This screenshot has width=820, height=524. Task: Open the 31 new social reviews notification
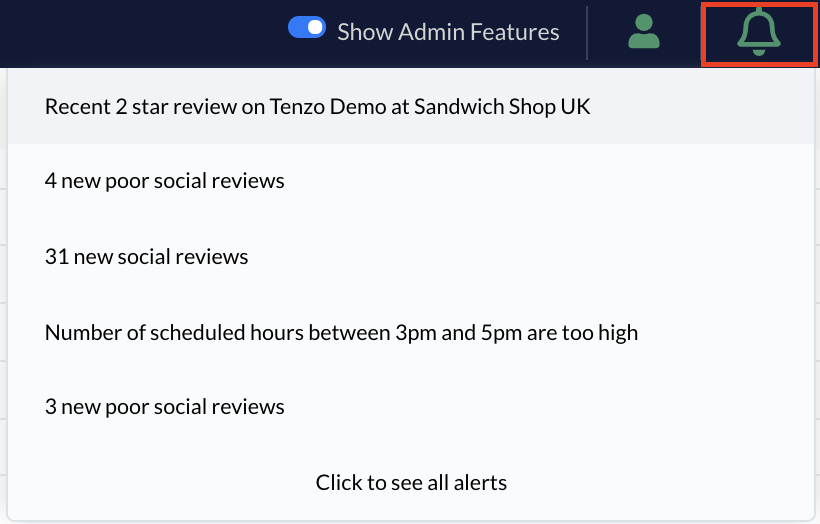click(411, 257)
